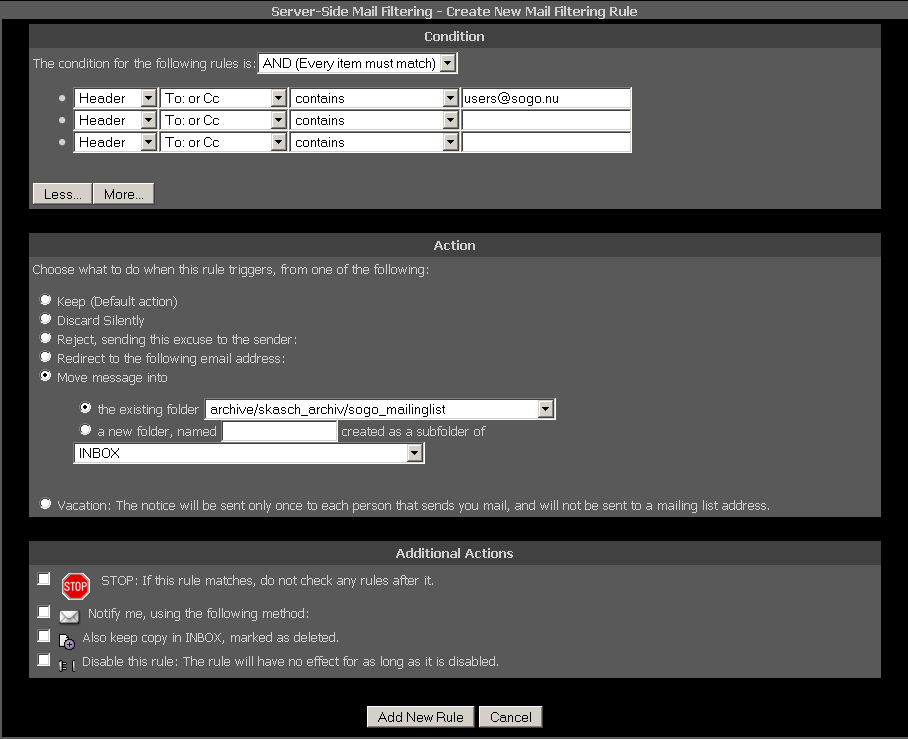Viewport: 908px width, 739px height.
Task: Enable the STOP rule checkbox
Action: coord(44,580)
